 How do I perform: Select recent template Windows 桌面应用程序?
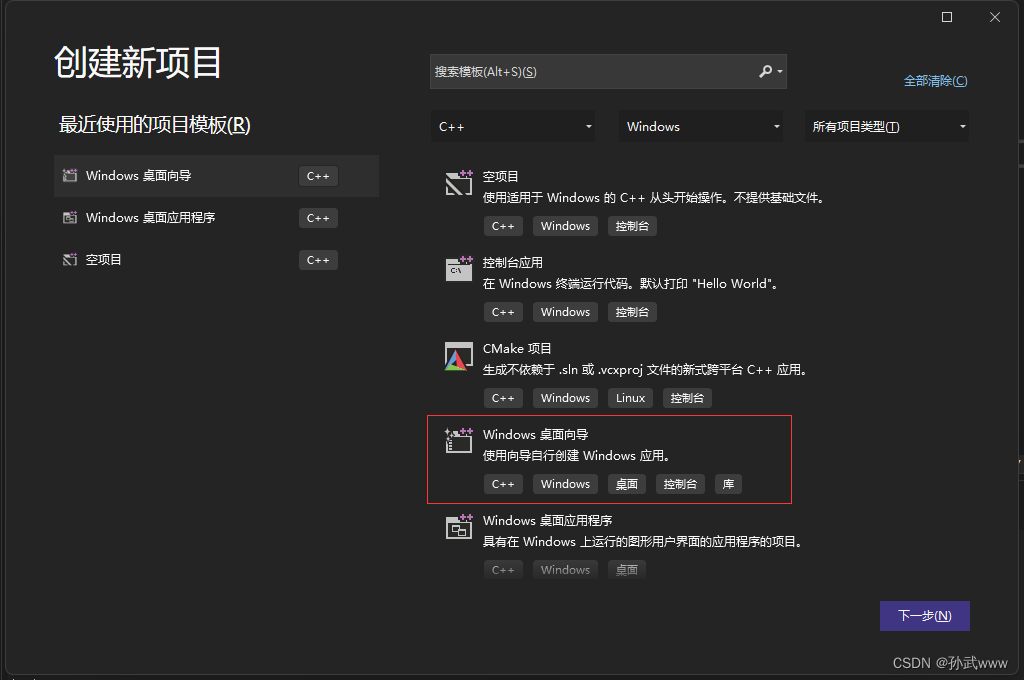(x=216, y=218)
